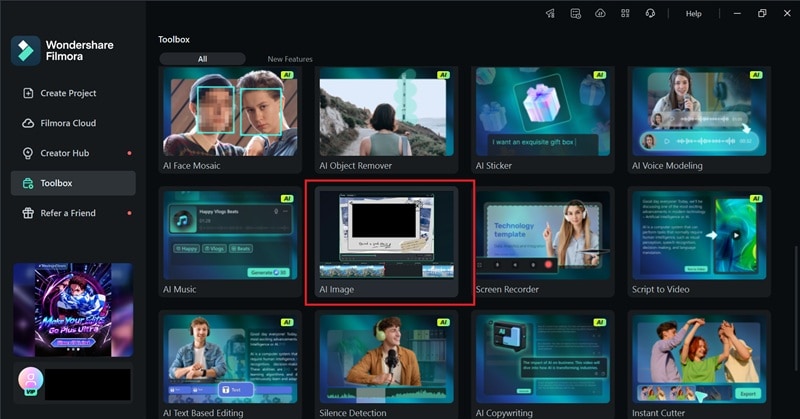Click the AI badge on AI Face Mosaic
Screen dimensions: 800x419
tap(287, 75)
